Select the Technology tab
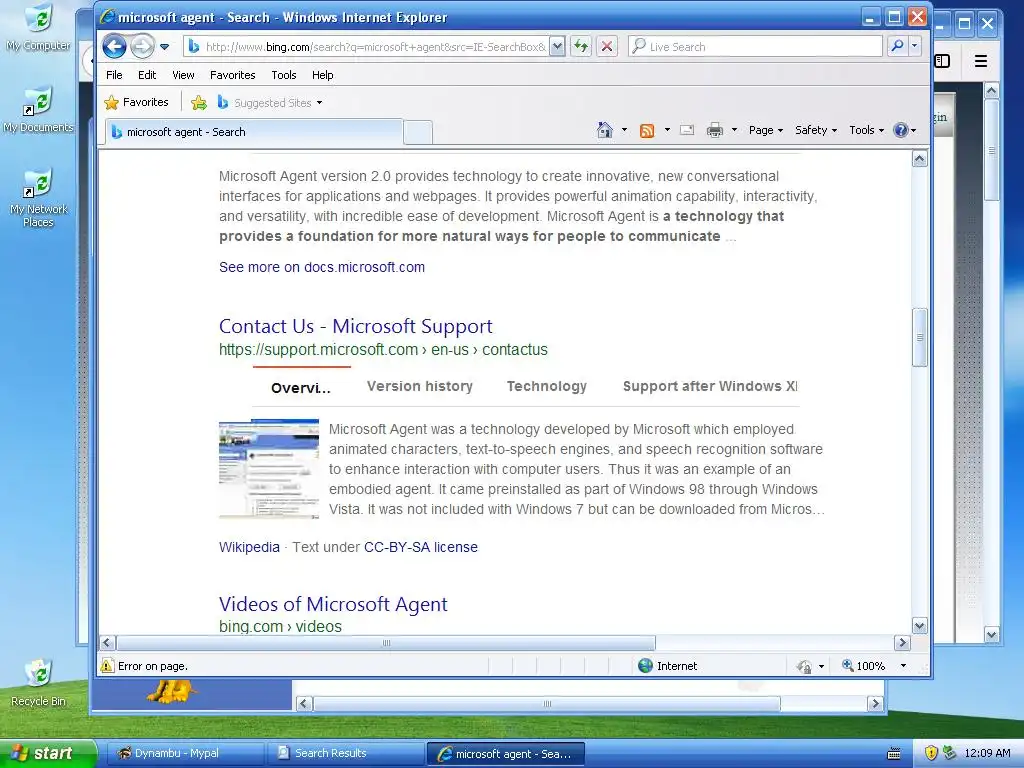This screenshot has height=768, width=1024. click(x=547, y=387)
